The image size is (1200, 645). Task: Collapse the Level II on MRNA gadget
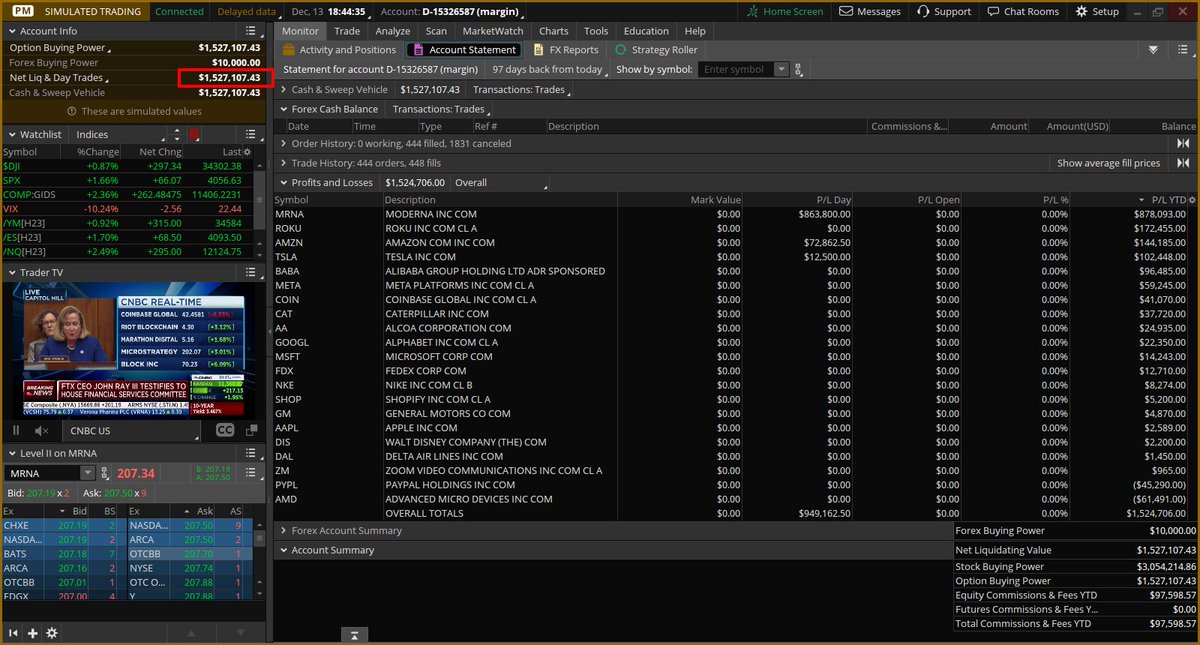click(x=12, y=454)
